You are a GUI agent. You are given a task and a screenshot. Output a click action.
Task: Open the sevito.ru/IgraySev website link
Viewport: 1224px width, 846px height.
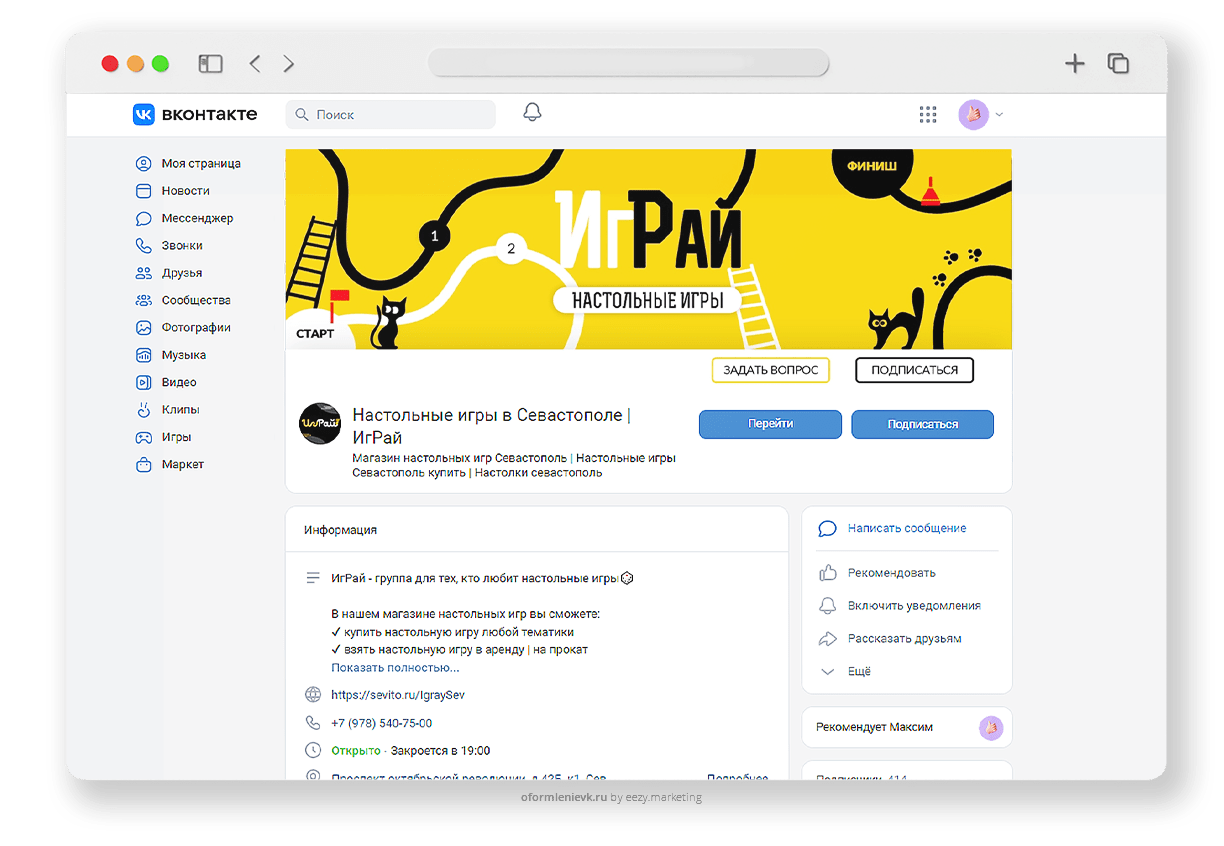tap(397, 695)
